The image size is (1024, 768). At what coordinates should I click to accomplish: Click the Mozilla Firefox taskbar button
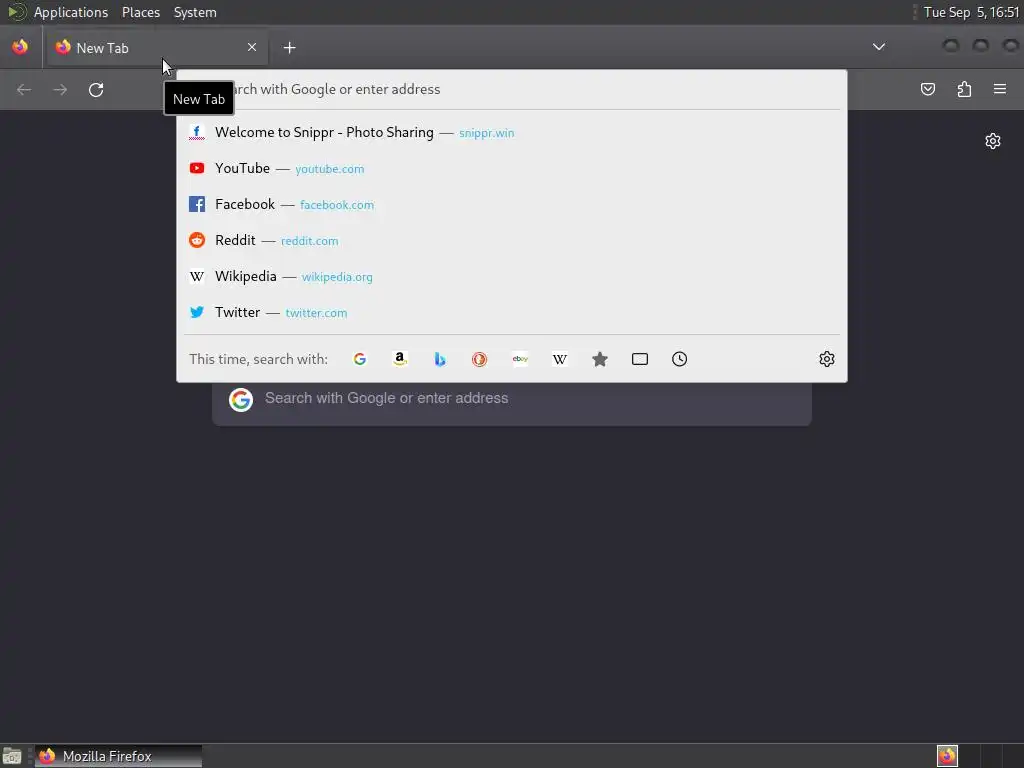coord(118,756)
